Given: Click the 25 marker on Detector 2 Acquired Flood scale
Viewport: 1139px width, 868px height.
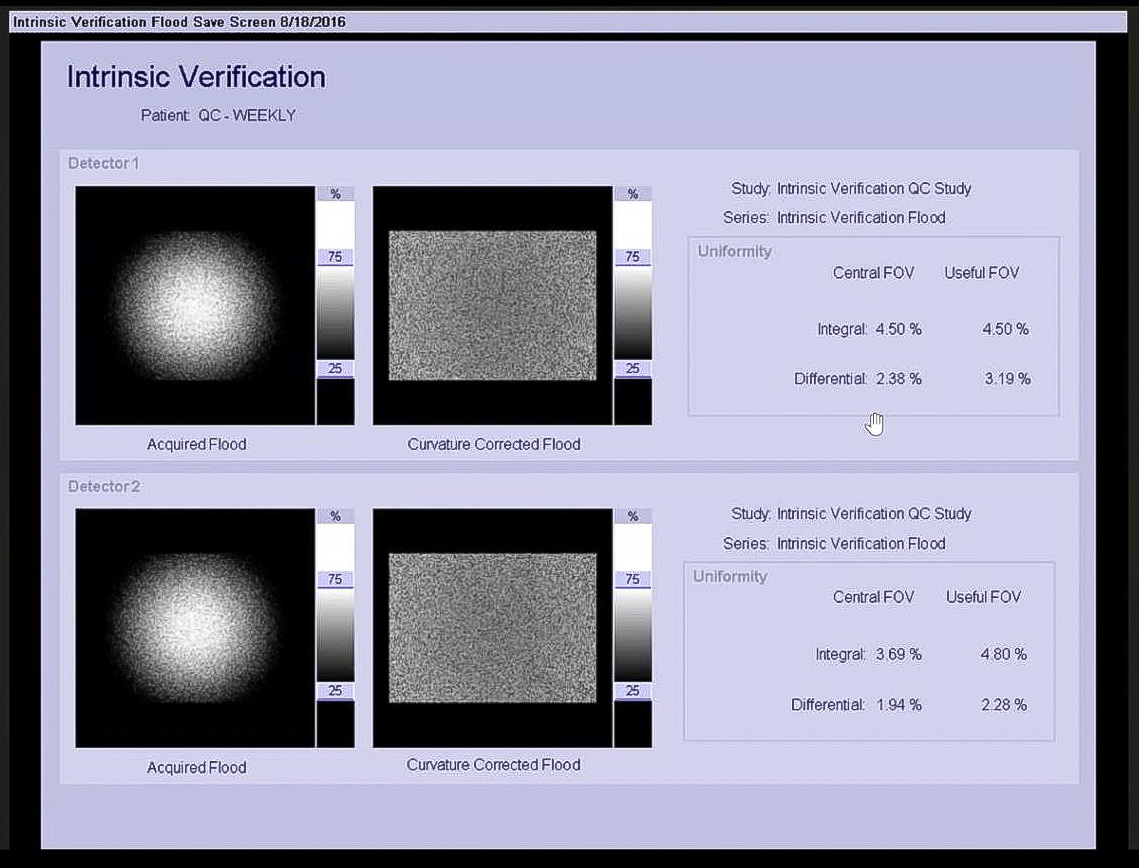Looking at the screenshot, I should coord(335,691).
